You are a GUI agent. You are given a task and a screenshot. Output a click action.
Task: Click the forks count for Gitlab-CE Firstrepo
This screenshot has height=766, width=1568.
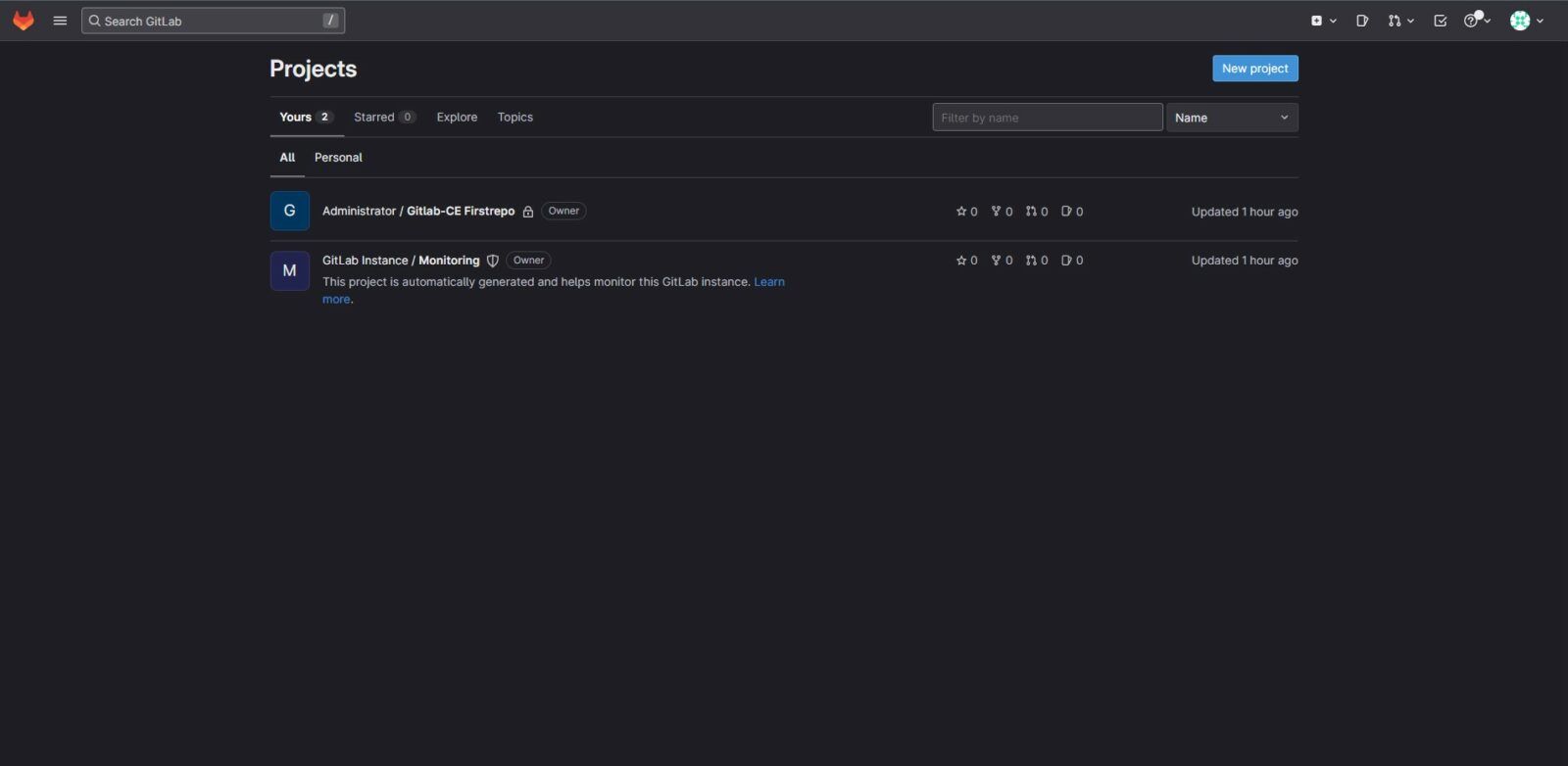pyautogui.click(x=1002, y=212)
